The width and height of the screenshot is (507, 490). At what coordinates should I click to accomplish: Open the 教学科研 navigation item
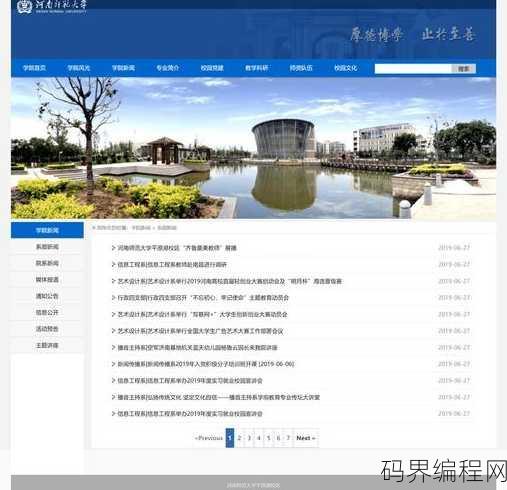point(257,68)
